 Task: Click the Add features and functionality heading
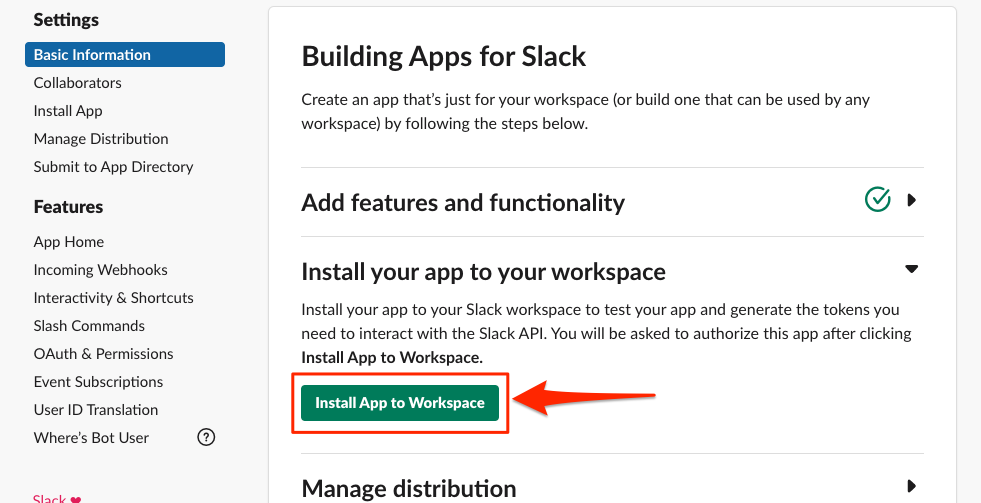pos(463,203)
